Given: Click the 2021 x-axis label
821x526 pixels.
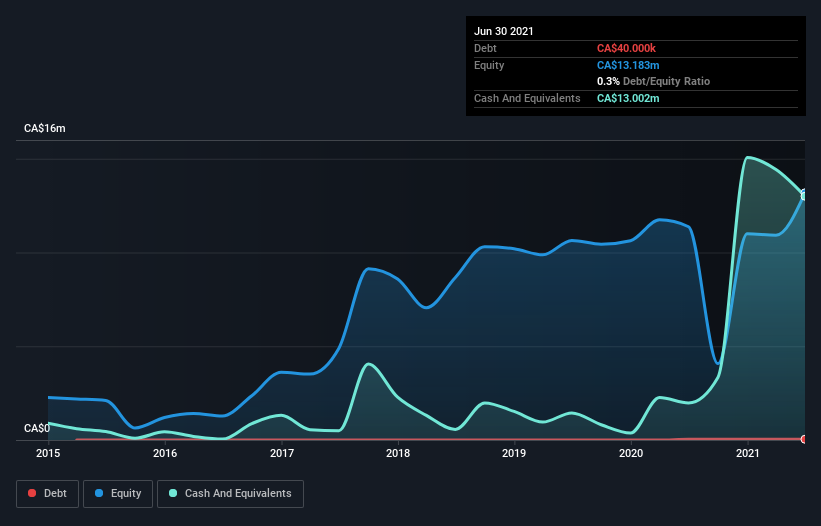Looking at the screenshot, I should (x=748, y=453).
